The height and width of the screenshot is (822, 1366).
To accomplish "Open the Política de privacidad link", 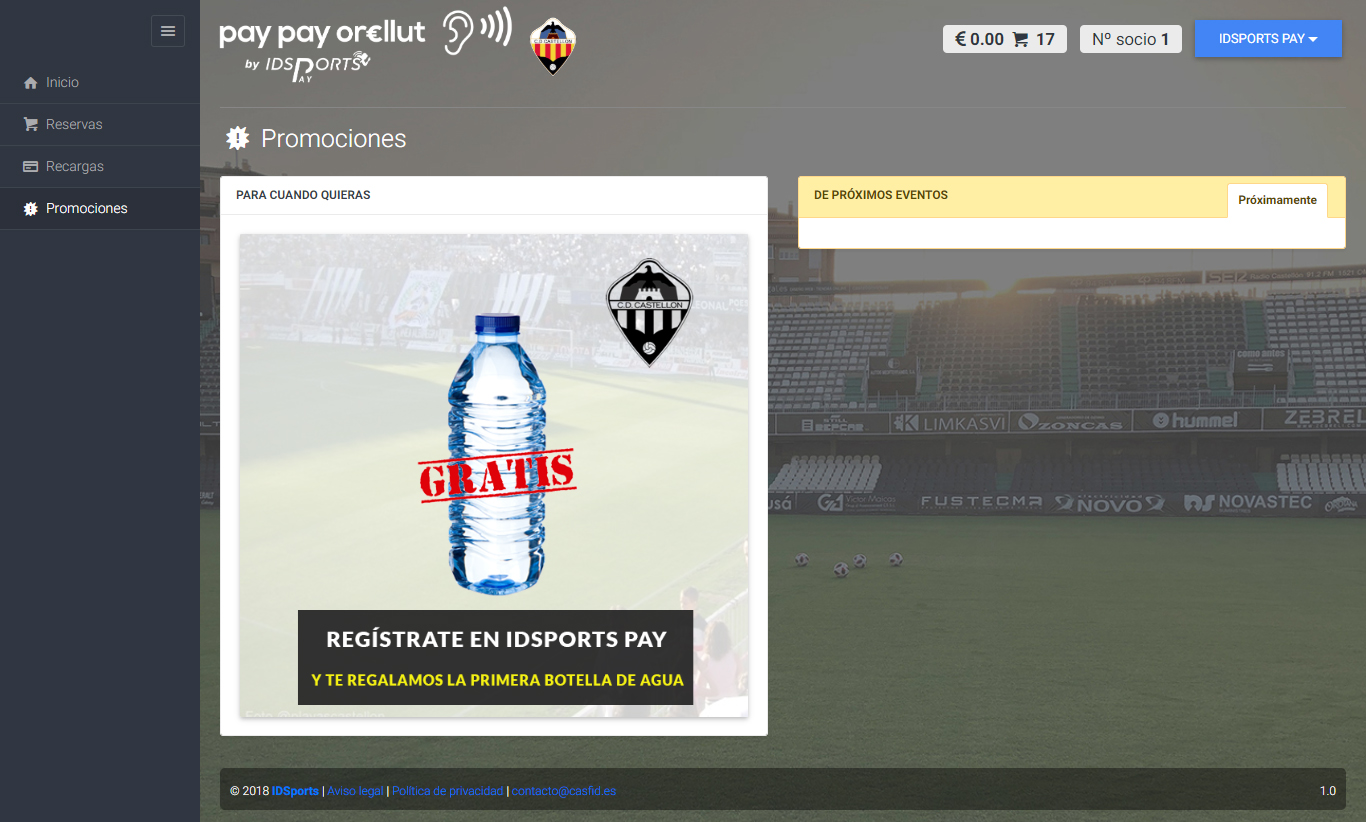I will [448, 791].
